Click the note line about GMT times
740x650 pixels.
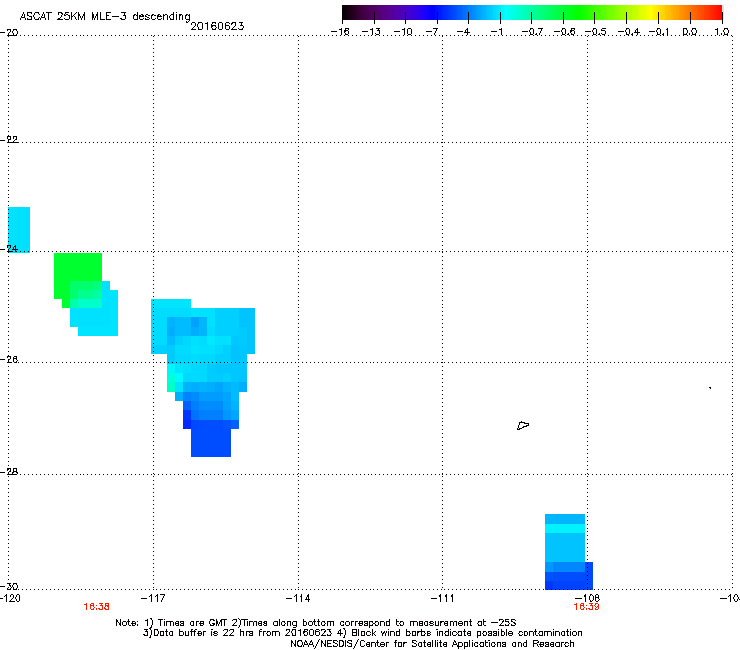coord(316,623)
